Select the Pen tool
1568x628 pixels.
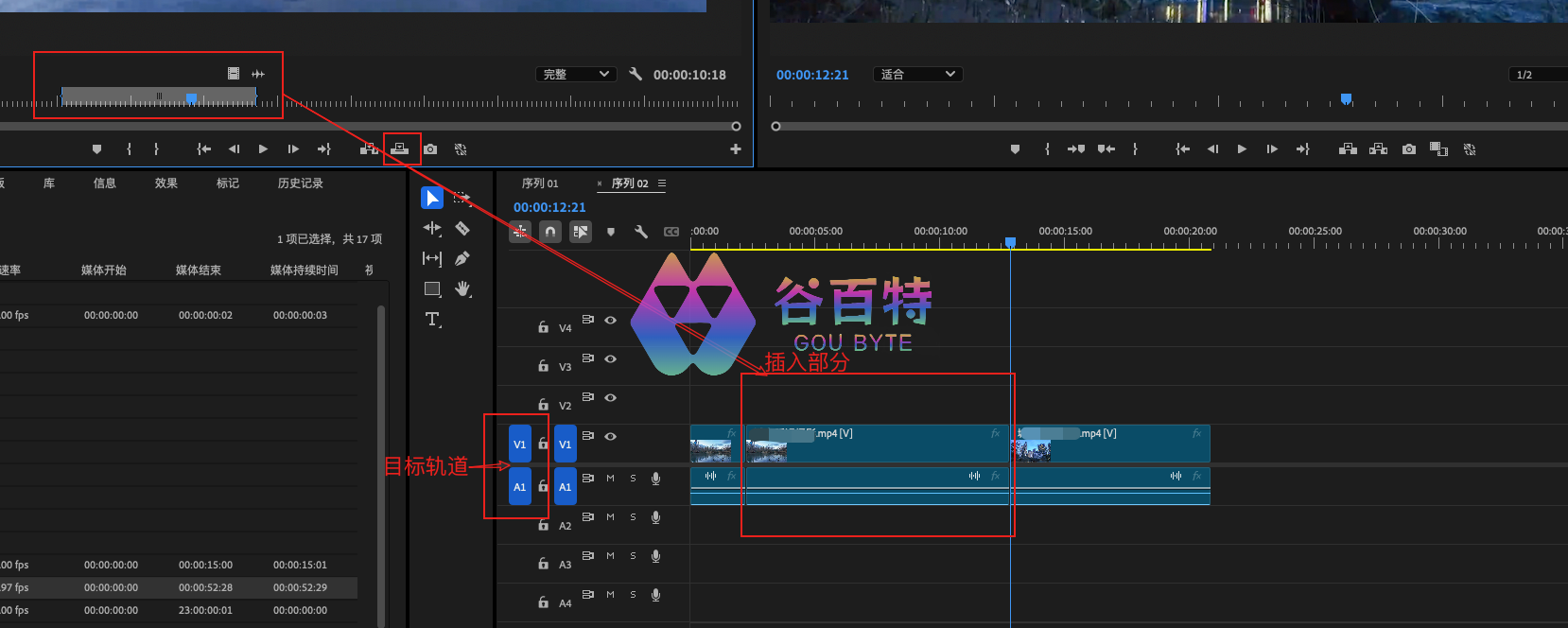(462, 258)
